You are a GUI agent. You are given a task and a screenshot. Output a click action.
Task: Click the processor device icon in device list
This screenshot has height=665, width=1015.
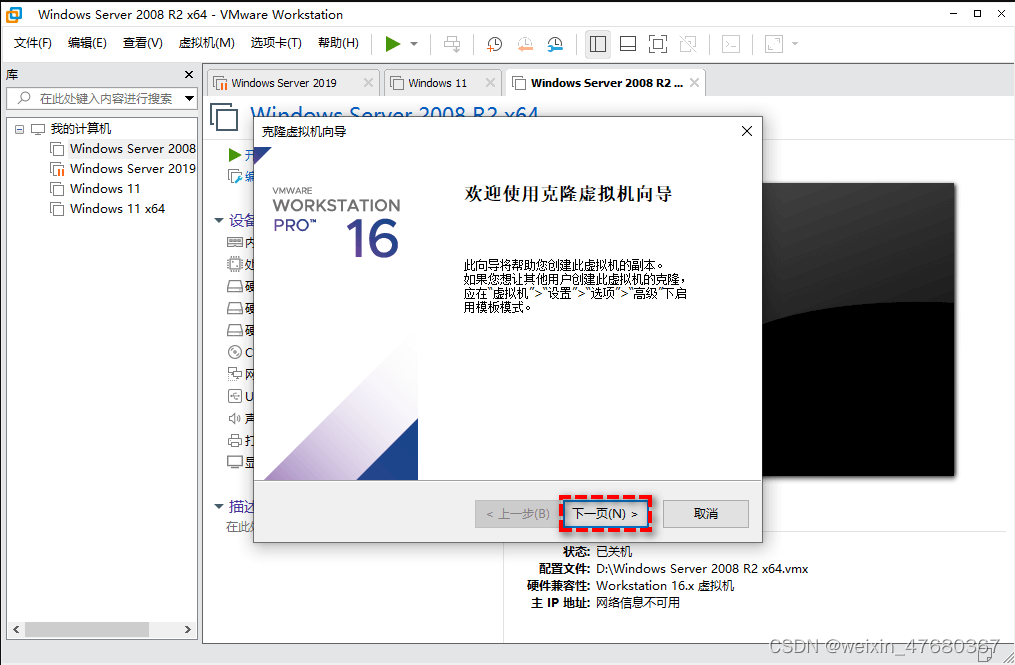point(235,264)
